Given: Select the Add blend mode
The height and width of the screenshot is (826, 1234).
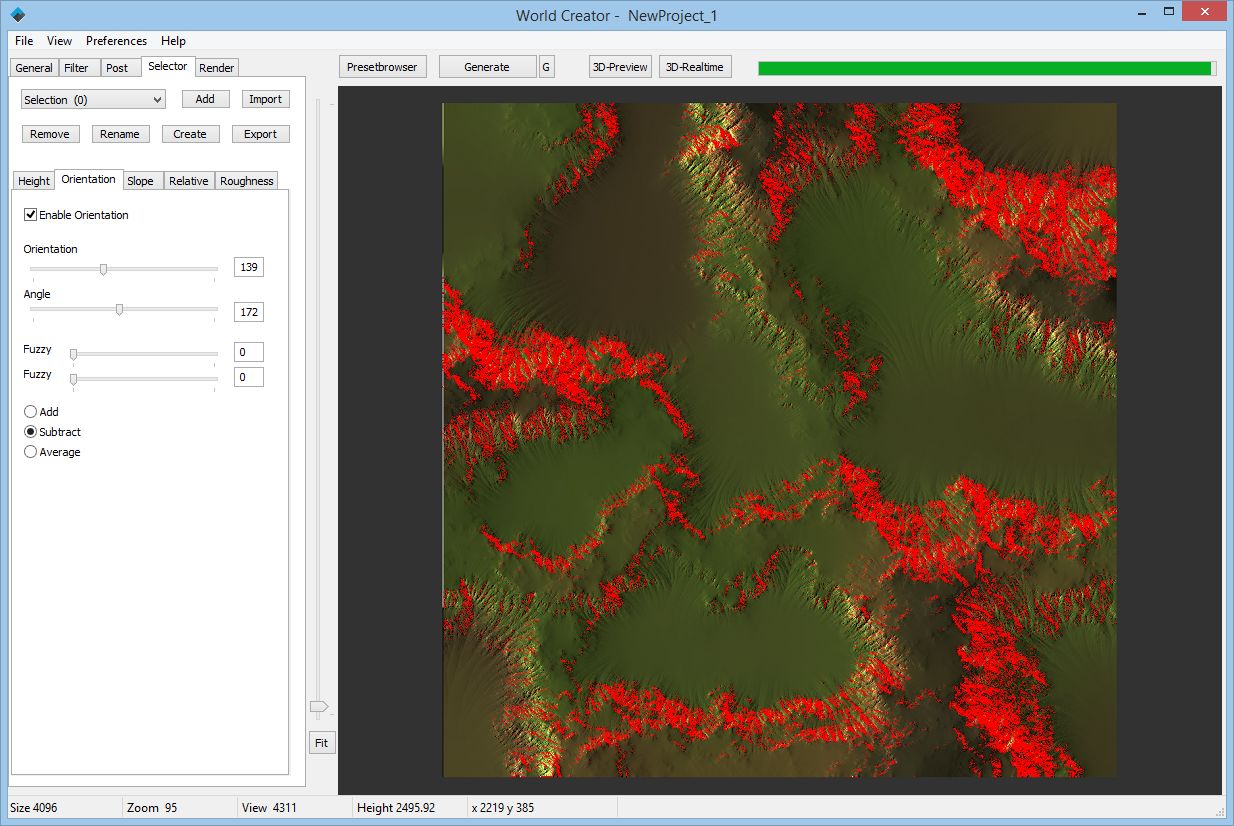Looking at the screenshot, I should tap(30, 411).
